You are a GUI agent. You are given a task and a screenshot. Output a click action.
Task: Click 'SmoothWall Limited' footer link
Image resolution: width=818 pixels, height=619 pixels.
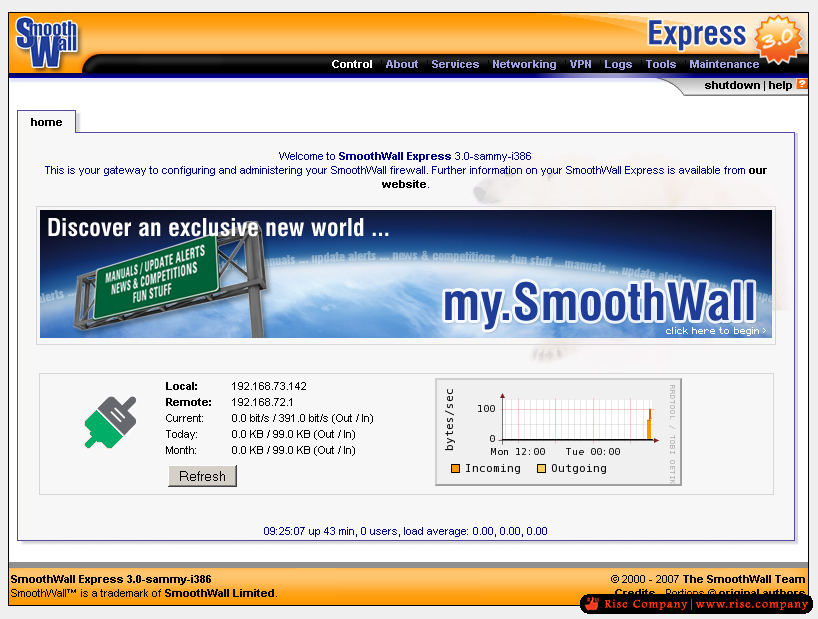[220, 593]
